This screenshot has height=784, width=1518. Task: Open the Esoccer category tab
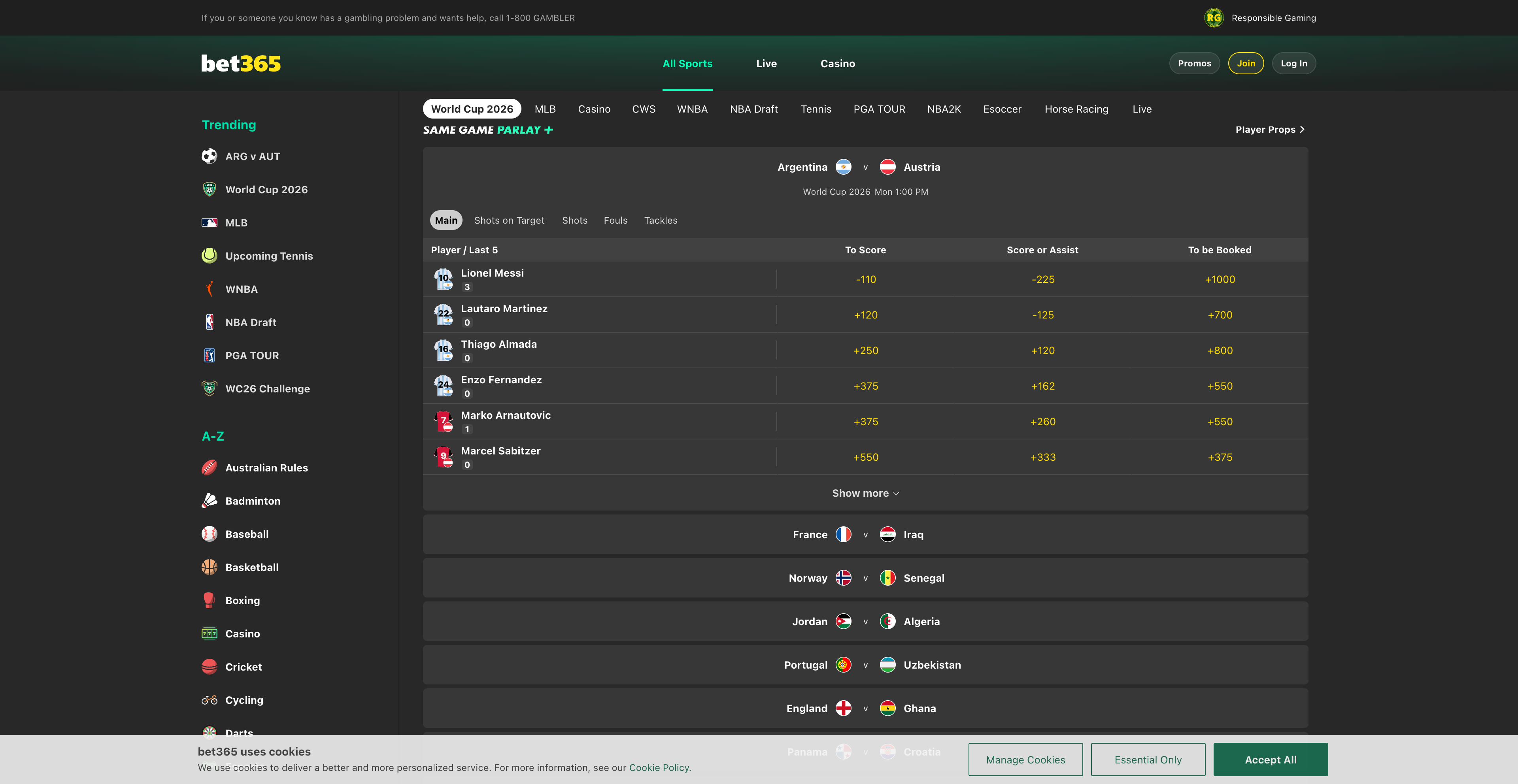point(1002,109)
